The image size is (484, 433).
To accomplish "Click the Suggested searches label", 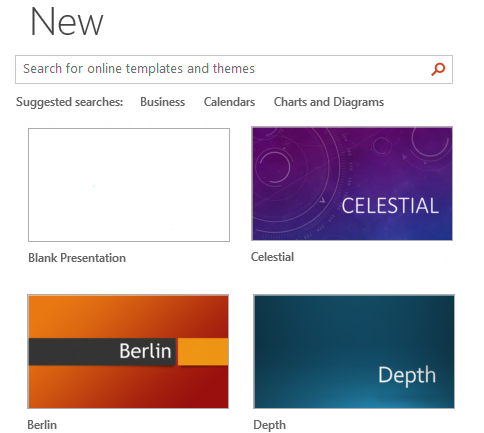I will tap(69, 102).
